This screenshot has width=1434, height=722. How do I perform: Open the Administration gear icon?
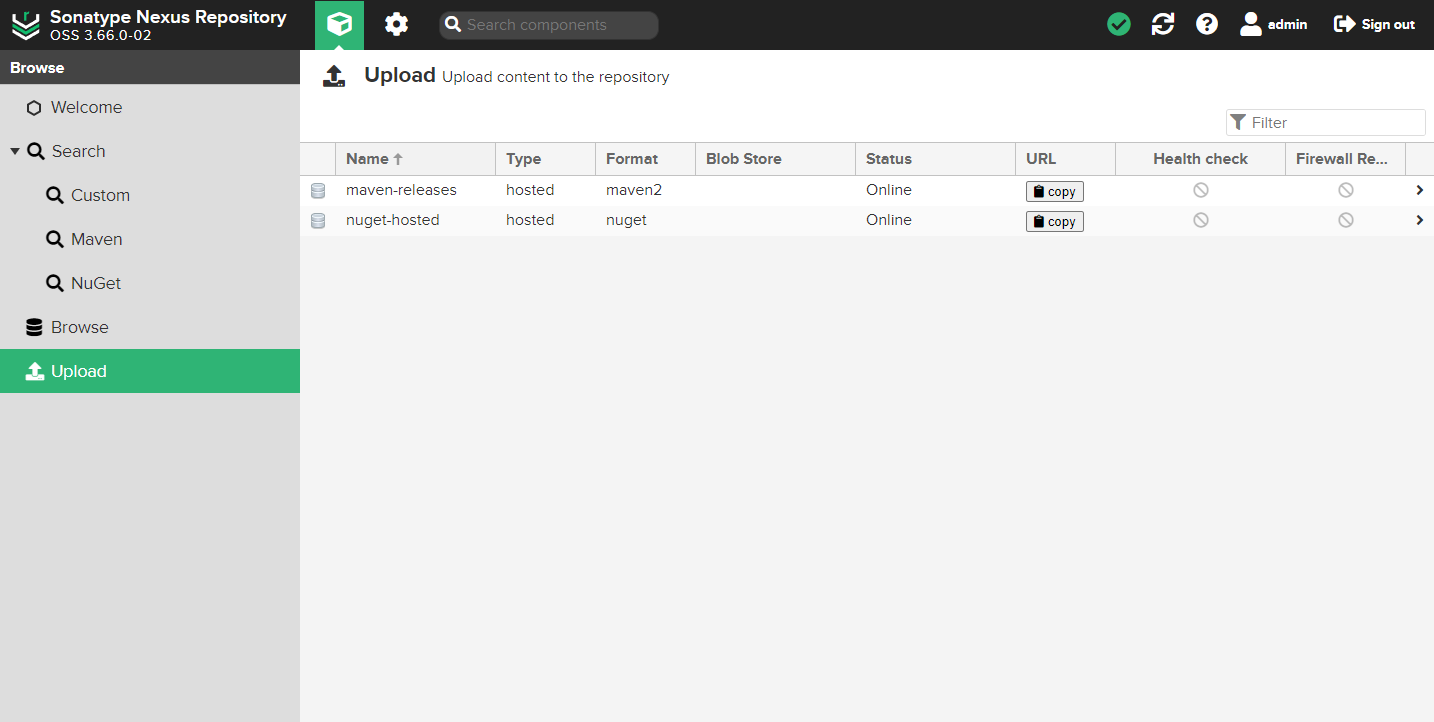(397, 24)
